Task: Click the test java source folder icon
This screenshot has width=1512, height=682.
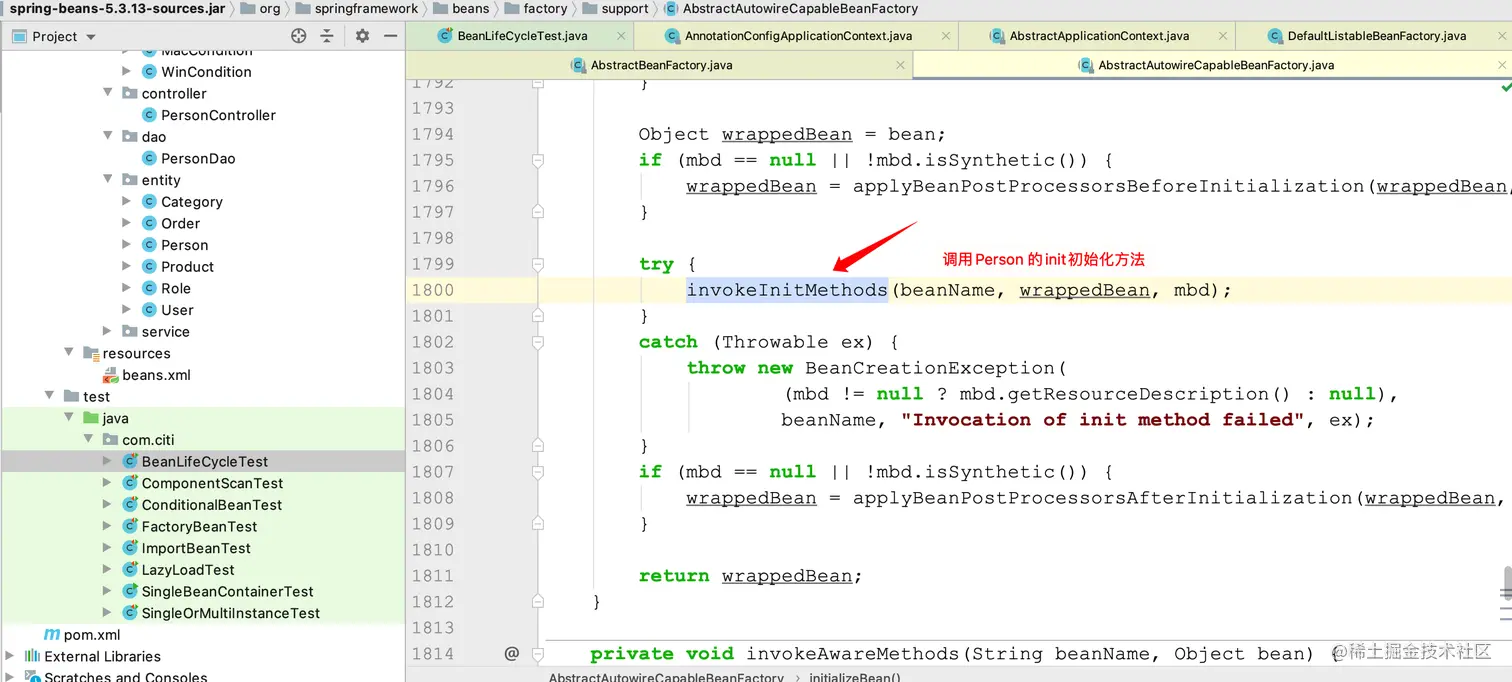Action: pos(90,418)
